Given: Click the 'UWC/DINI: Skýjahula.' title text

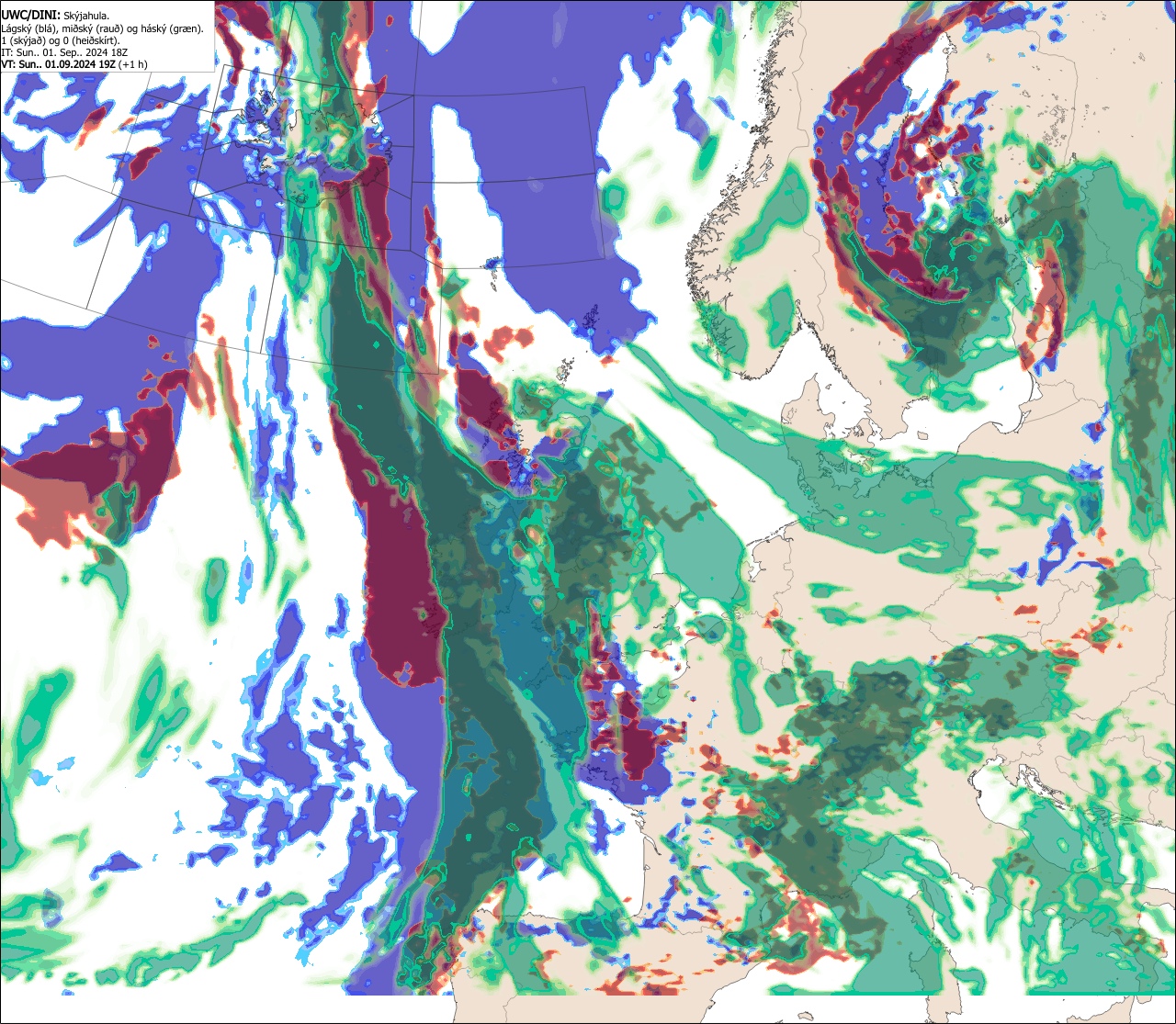Looking at the screenshot, I should [56, 15].
